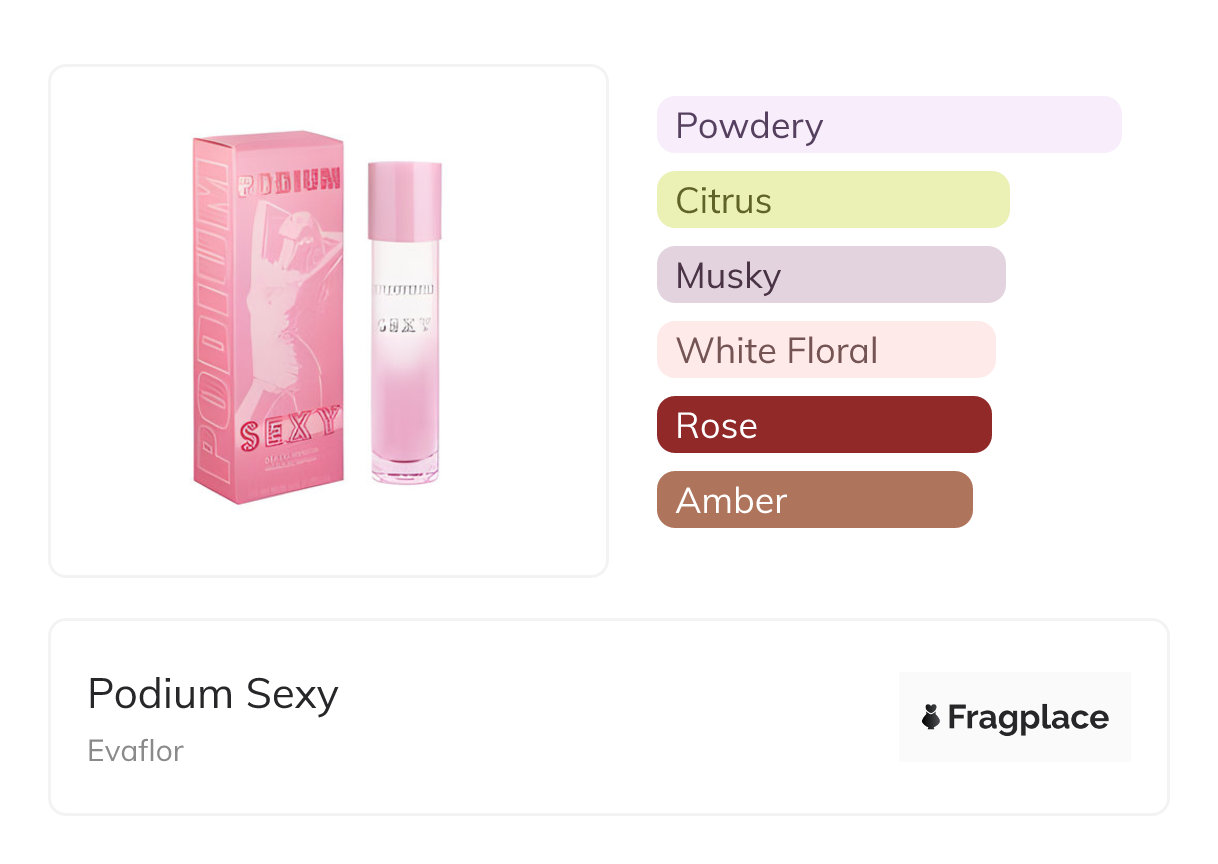The width and height of the screenshot is (1218, 864).
Task: Pick the White Floral accord bar
Action: pos(826,350)
